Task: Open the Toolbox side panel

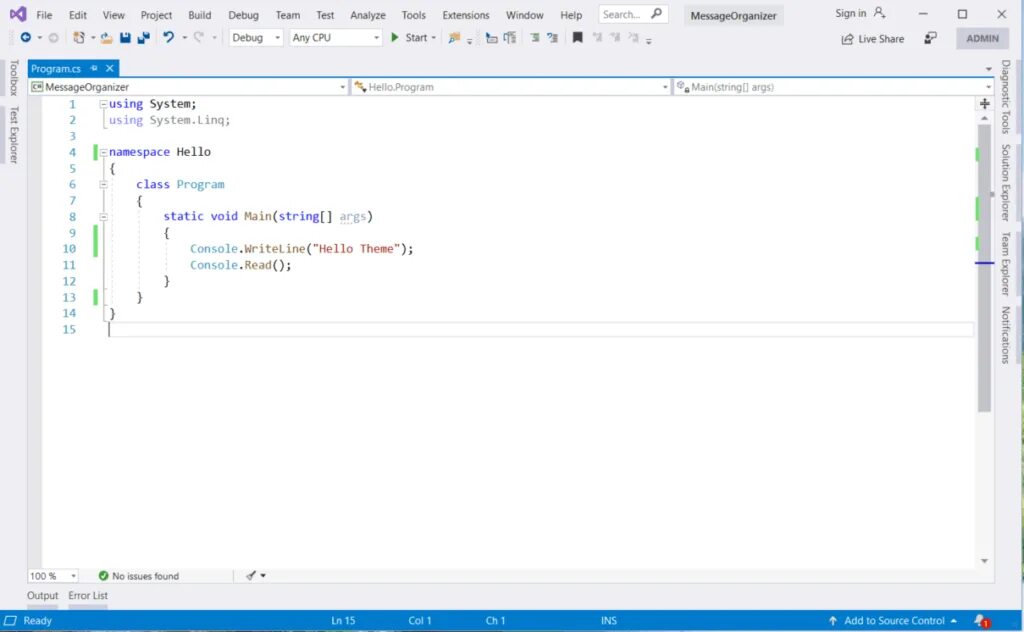Action: tap(13, 78)
